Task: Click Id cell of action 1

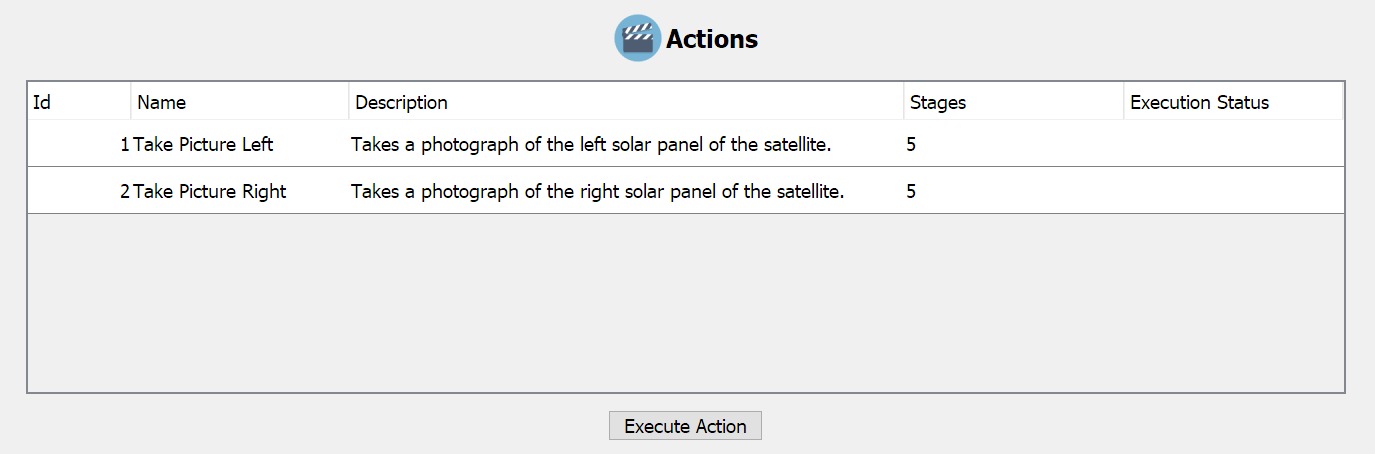Action: coord(124,144)
